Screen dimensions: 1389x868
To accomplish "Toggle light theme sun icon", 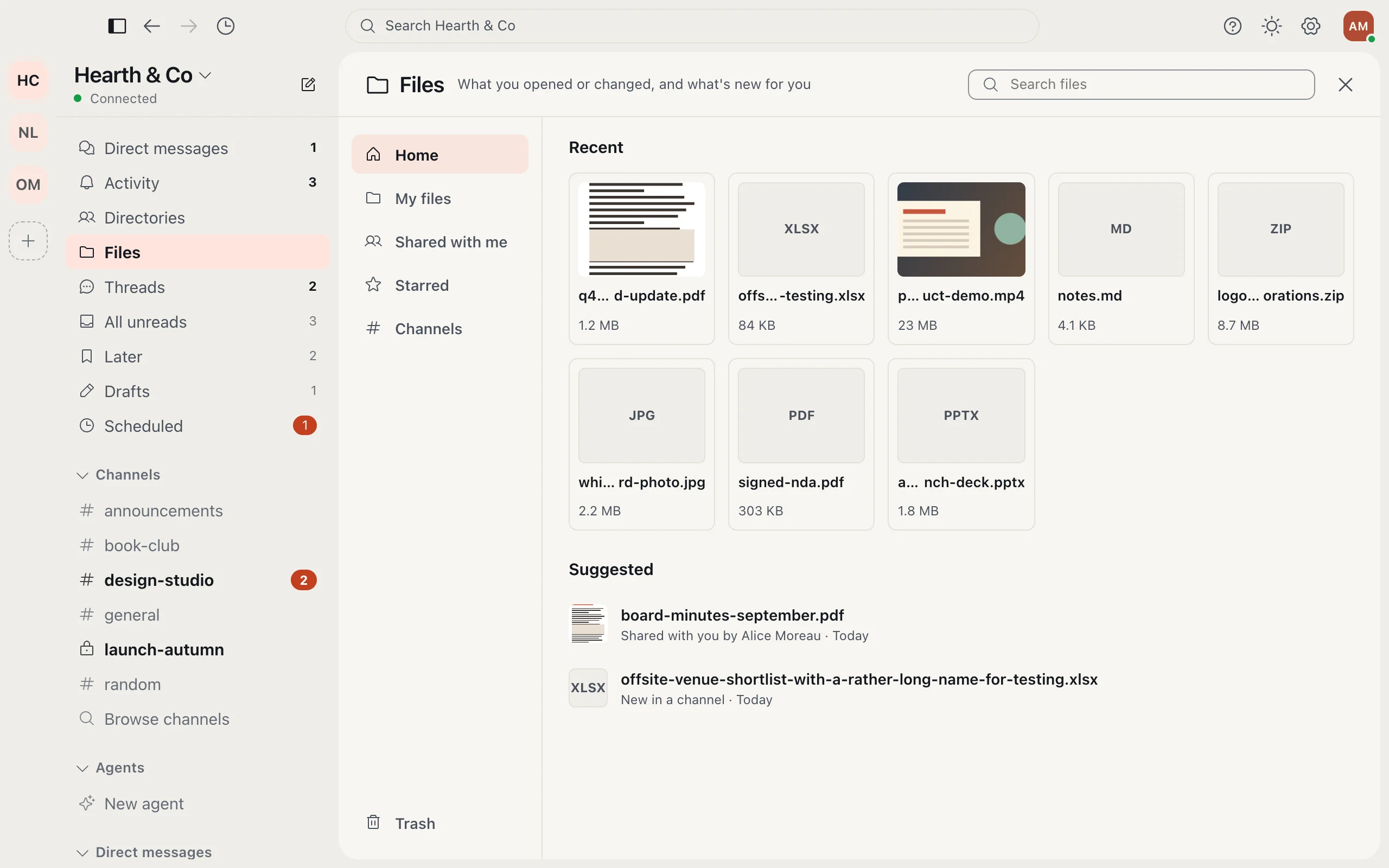I will coord(1271,26).
